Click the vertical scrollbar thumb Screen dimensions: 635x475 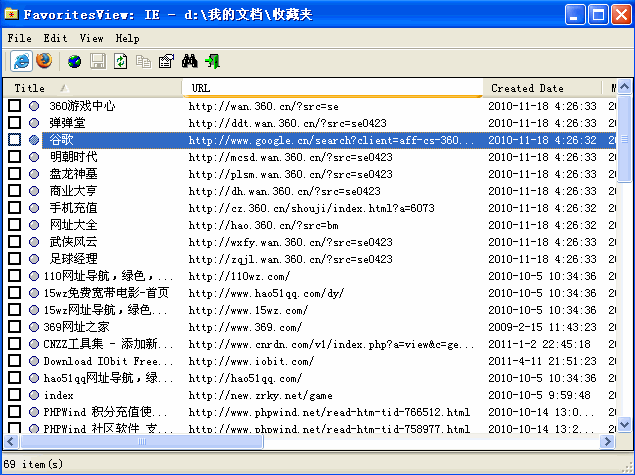point(624,139)
